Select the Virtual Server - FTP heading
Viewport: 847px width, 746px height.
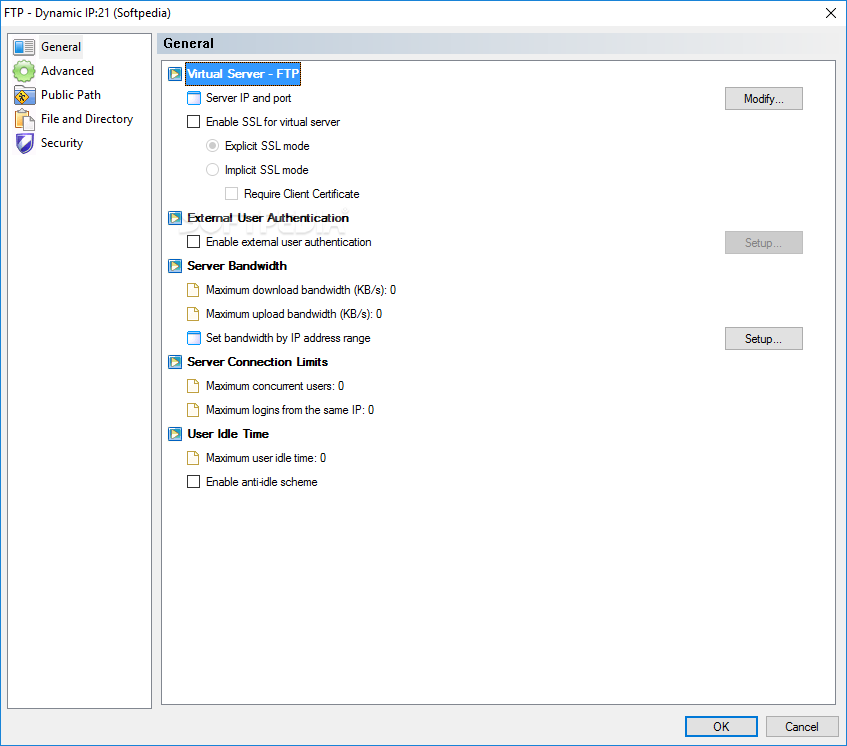243,74
